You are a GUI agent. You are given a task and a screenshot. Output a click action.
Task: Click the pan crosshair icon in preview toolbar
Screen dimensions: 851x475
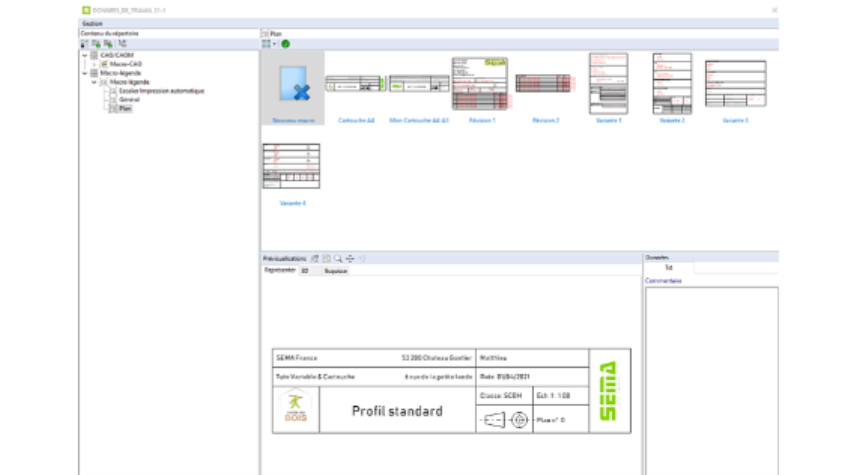pos(350,258)
